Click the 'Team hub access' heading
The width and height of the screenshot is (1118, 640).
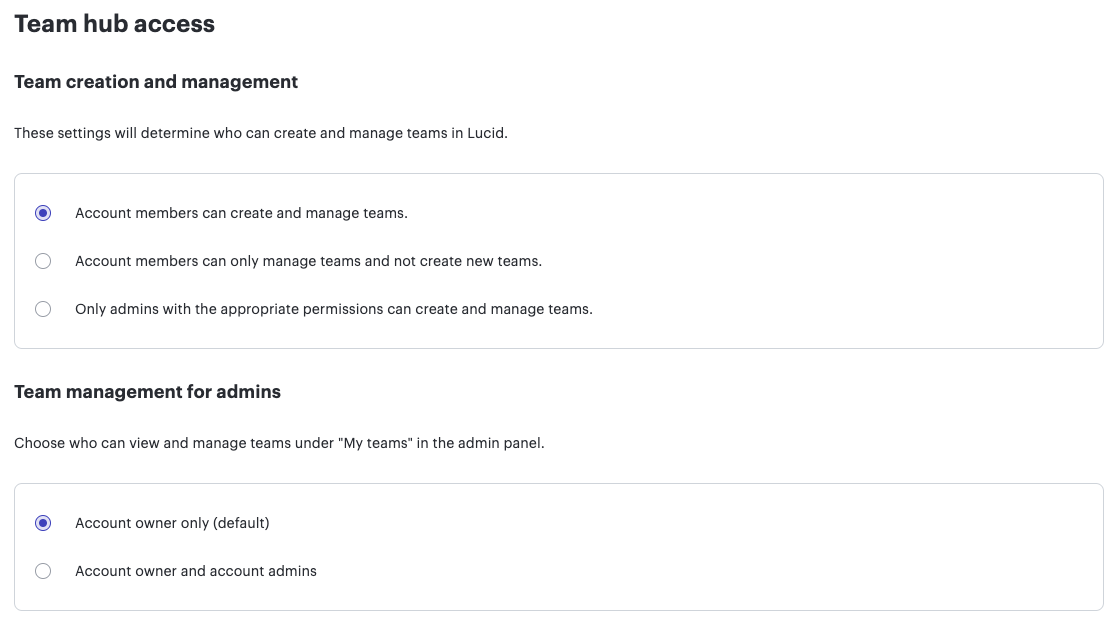pyautogui.click(x=114, y=23)
